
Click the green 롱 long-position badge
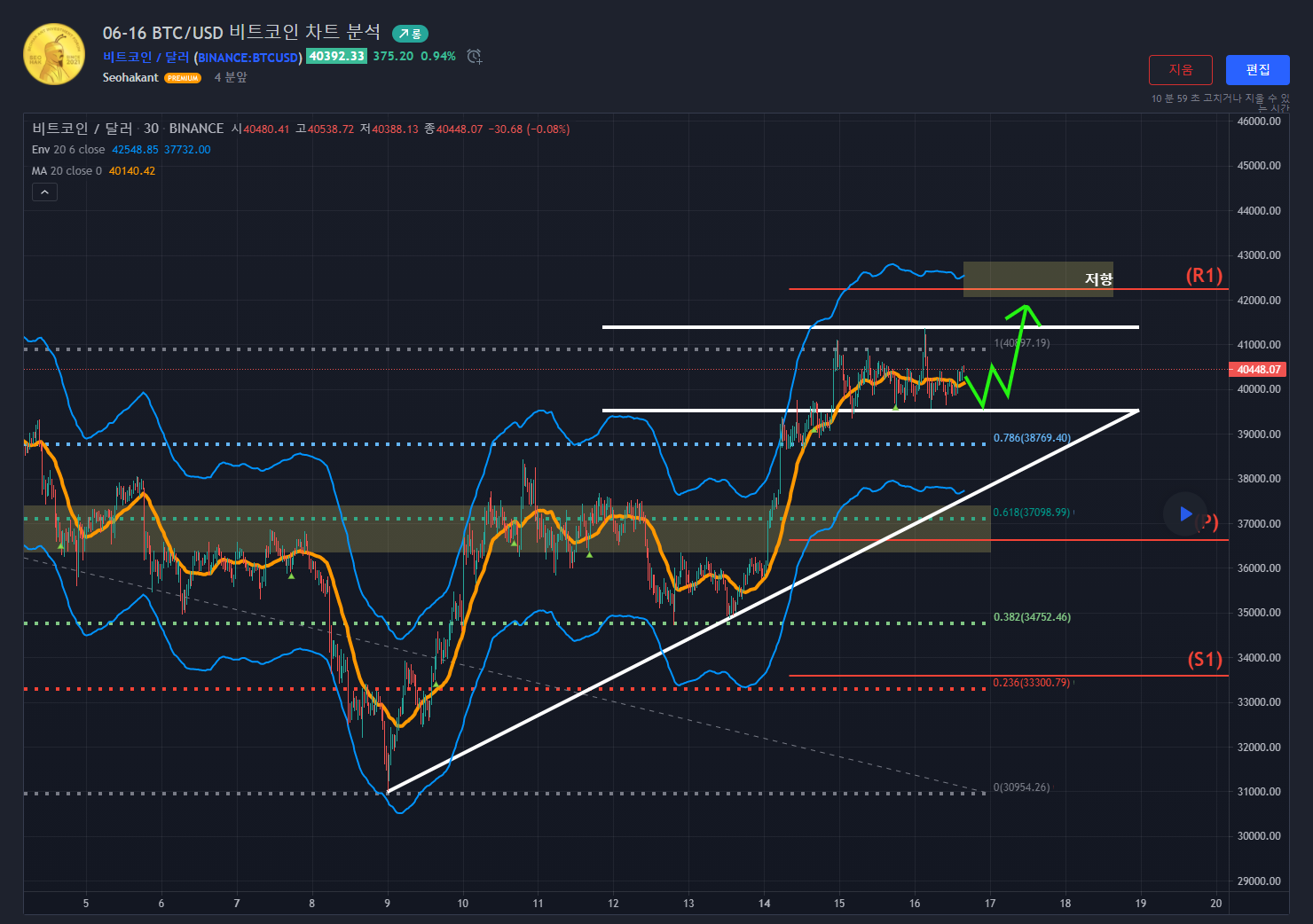point(410,34)
